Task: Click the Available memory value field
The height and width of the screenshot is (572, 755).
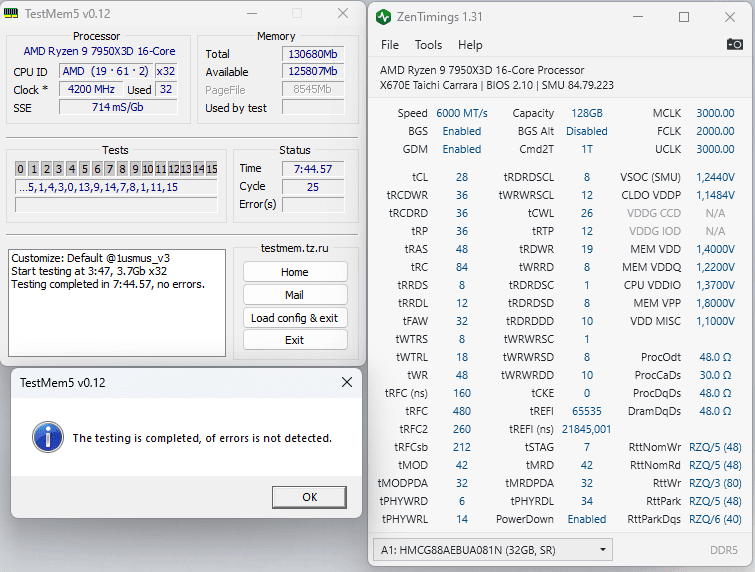Action: [313, 71]
